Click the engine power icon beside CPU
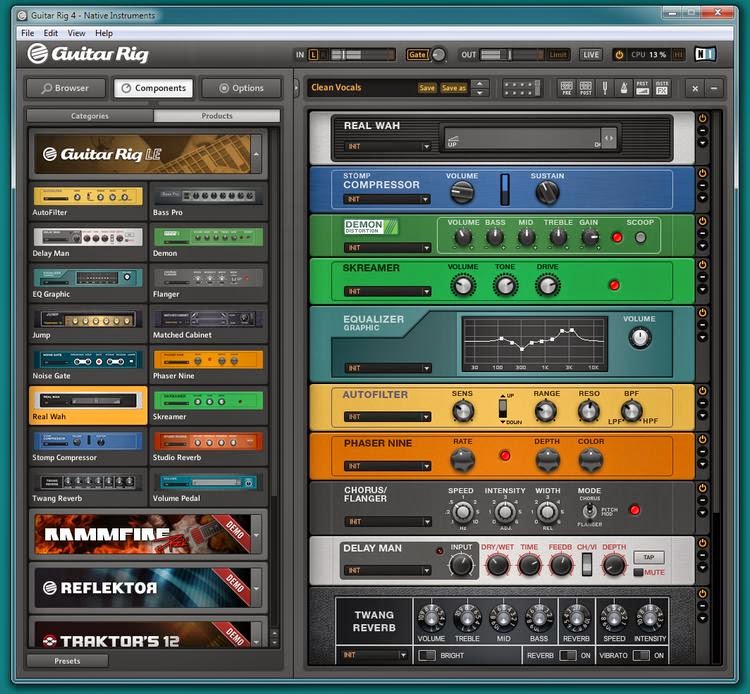Image resolution: width=750 pixels, height=694 pixels. (619, 55)
